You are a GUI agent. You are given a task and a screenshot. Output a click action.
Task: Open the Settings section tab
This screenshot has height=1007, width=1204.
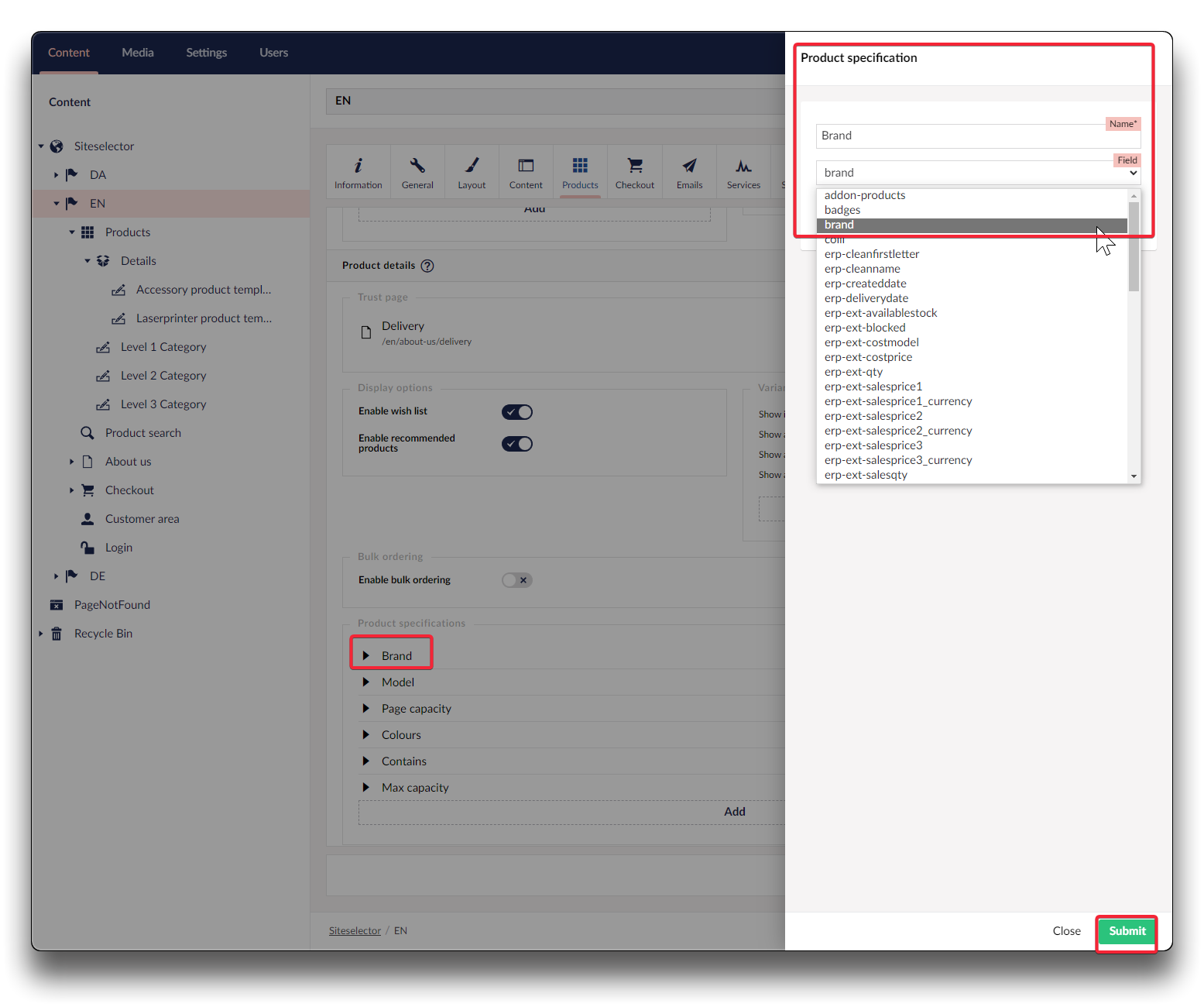(x=206, y=53)
